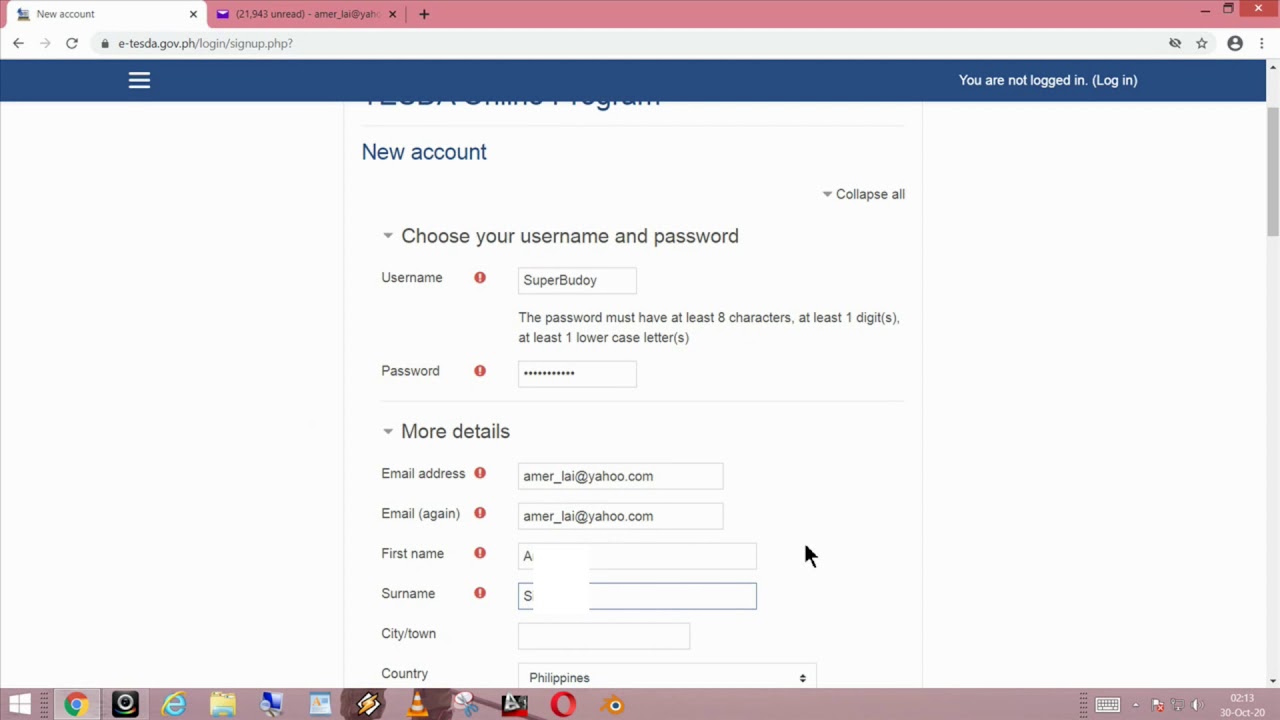Image resolution: width=1280 pixels, height=720 pixels.
Task: Open Winamp from the taskbar
Action: coord(368,704)
